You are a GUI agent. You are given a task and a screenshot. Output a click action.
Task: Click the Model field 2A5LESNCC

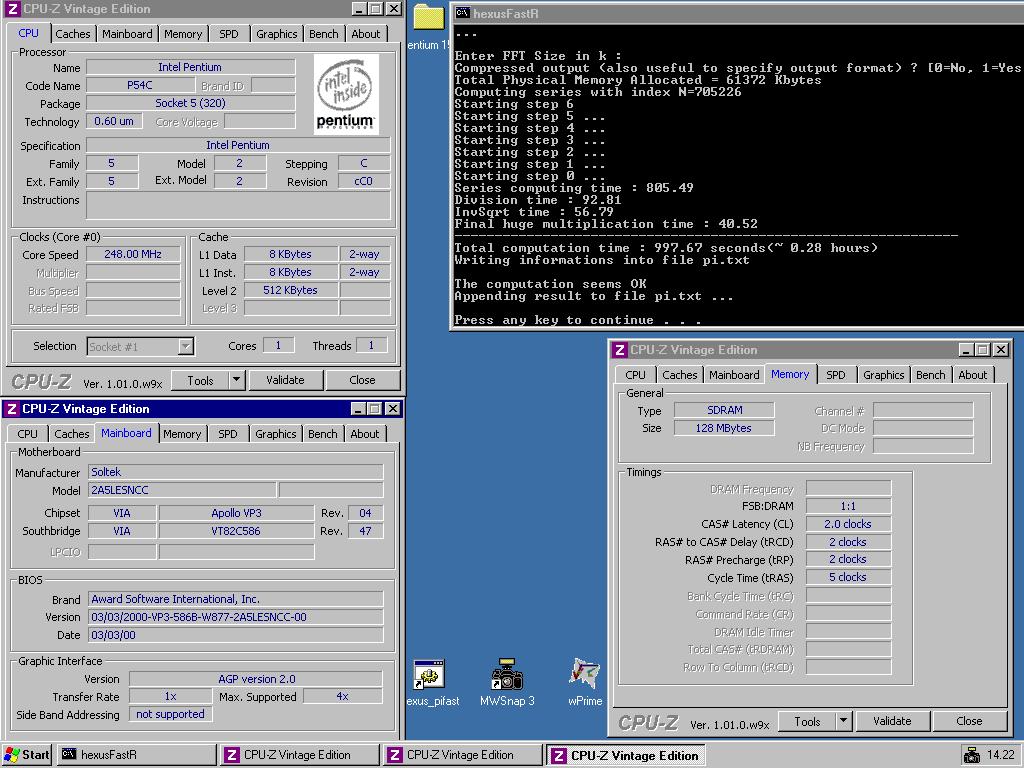click(182, 490)
